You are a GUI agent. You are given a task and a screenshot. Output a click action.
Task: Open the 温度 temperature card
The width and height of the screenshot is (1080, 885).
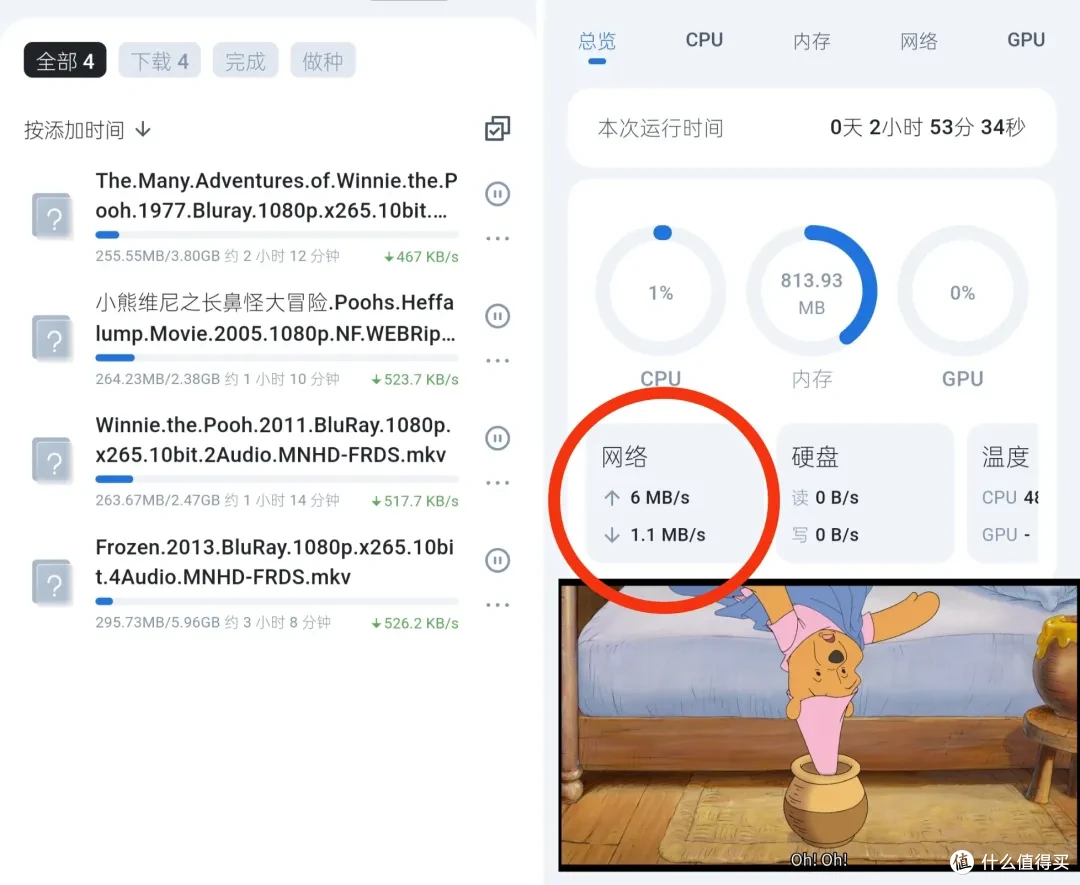point(1003,493)
